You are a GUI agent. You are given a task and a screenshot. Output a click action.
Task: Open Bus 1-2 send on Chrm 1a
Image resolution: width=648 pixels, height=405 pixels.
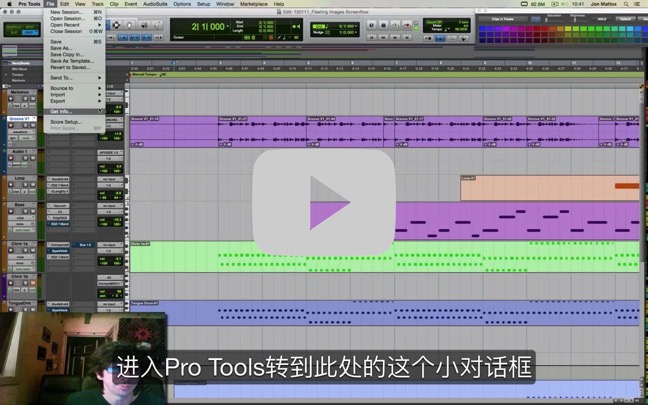click(84, 245)
